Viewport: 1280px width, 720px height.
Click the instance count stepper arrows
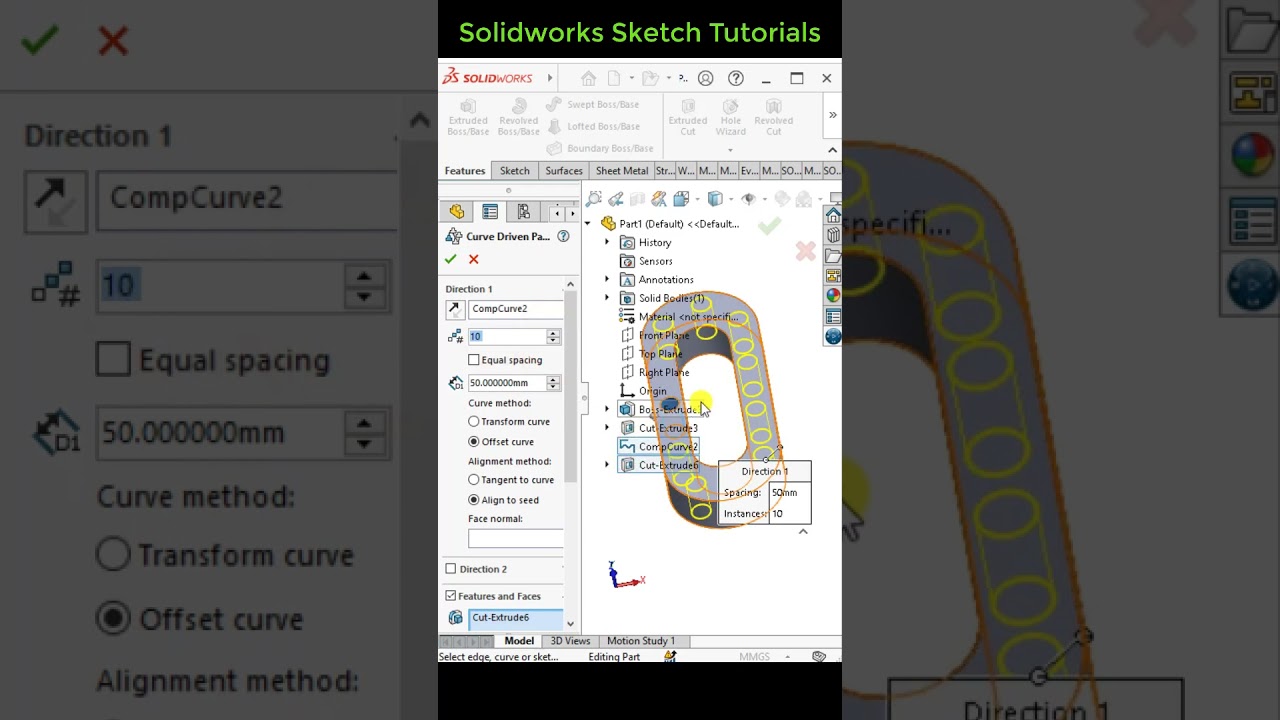(553, 337)
